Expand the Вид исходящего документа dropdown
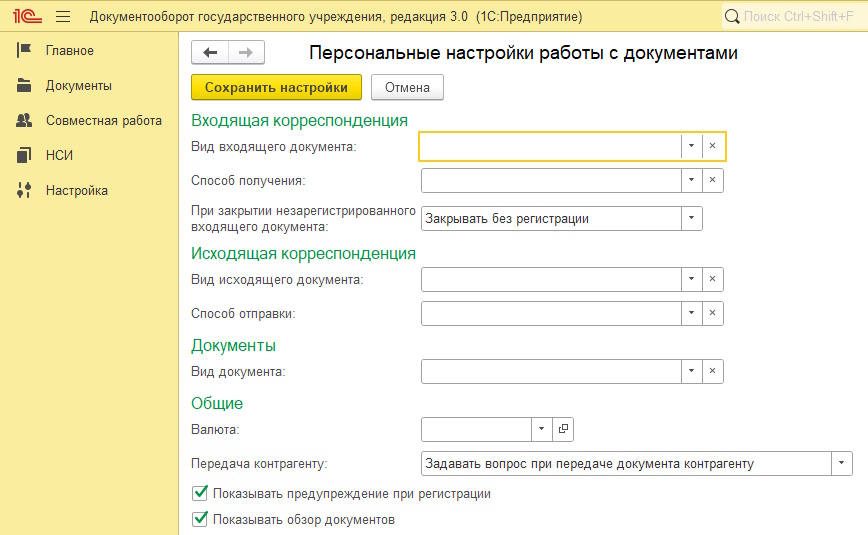The height and width of the screenshot is (535, 868). point(691,279)
